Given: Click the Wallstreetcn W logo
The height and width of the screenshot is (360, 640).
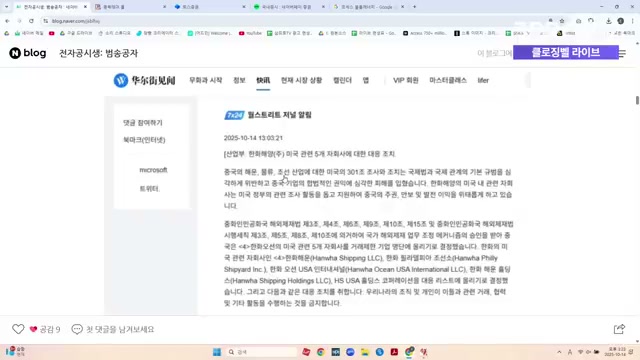Looking at the screenshot, I should [121, 80].
